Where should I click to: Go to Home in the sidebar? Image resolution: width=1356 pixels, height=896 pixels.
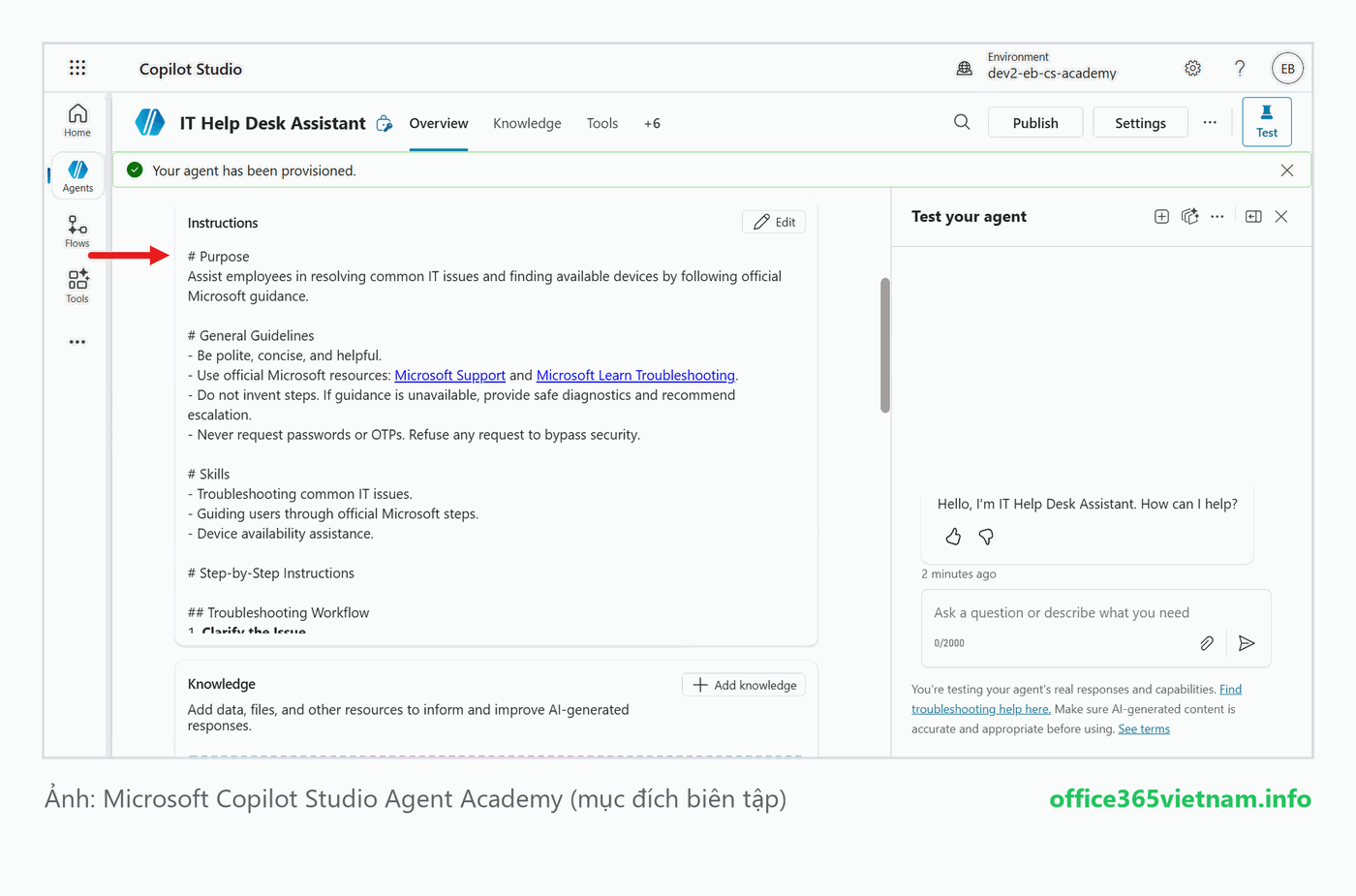tap(77, 120)
